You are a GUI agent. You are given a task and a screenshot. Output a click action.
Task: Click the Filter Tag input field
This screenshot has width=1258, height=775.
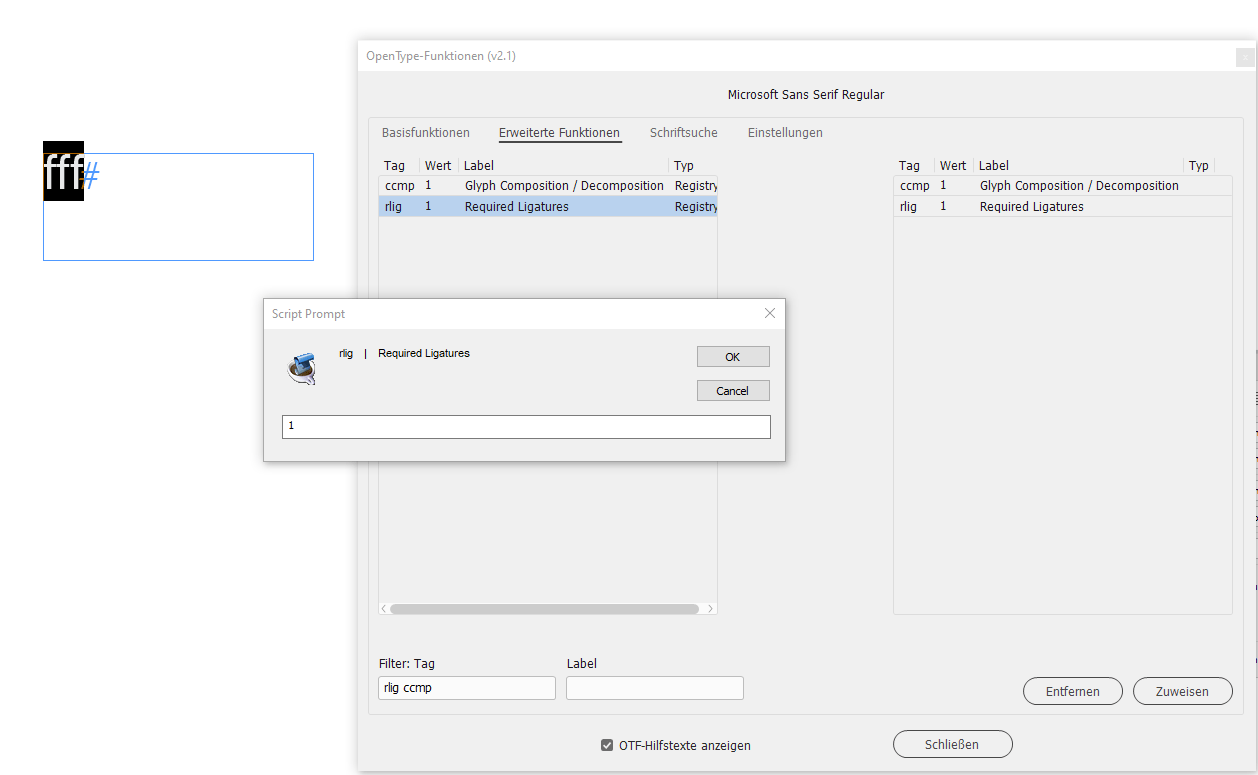point(466,688)
